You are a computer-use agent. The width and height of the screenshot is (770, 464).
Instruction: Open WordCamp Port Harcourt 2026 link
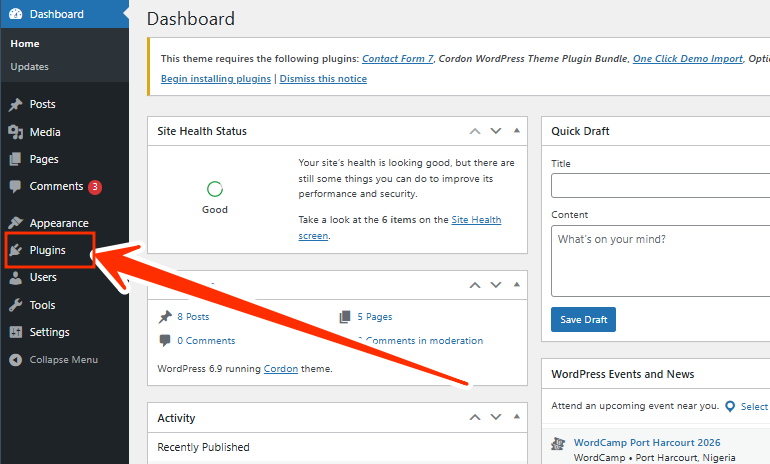(647, 443)
